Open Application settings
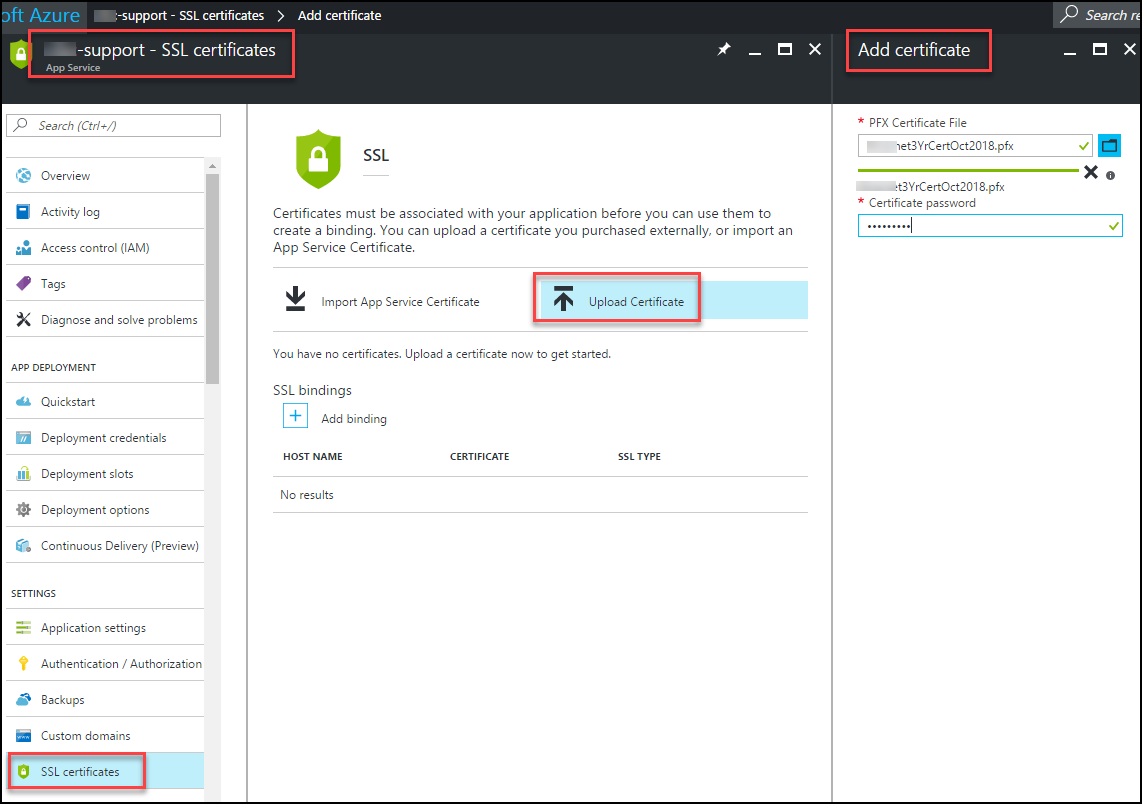The image size is (1142, 804). coord(105,628)
